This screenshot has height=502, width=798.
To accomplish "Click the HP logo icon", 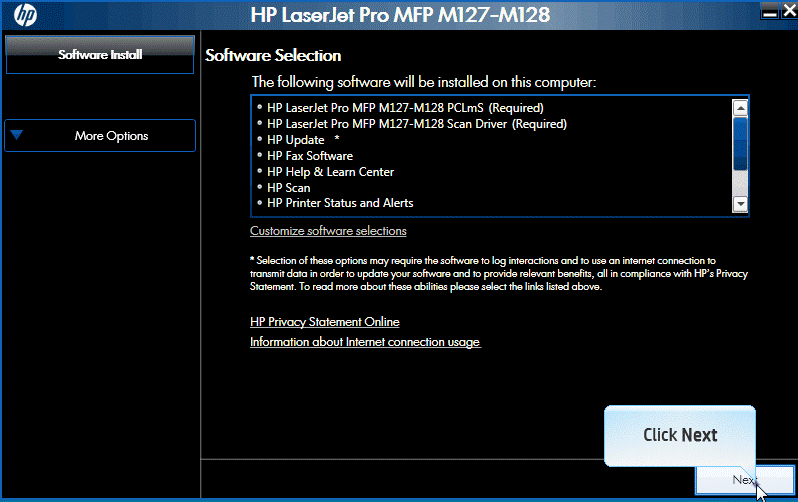I will coord(25,15).
